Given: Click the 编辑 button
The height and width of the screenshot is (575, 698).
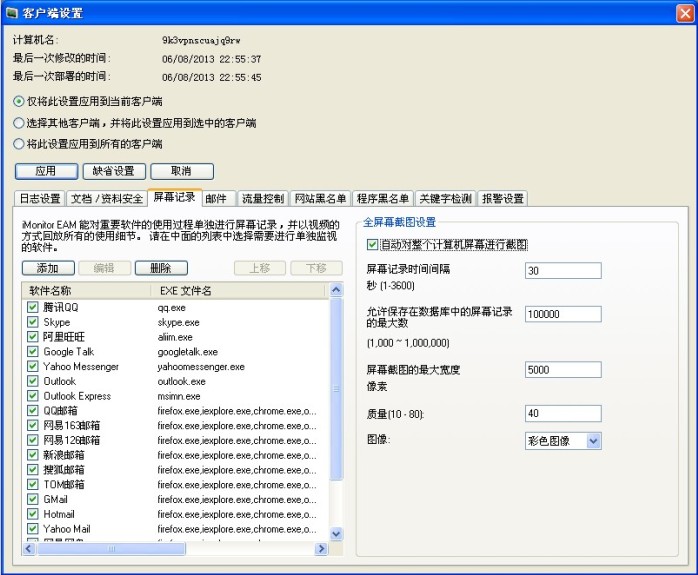Looking at the screenshot, I should 105,268.
